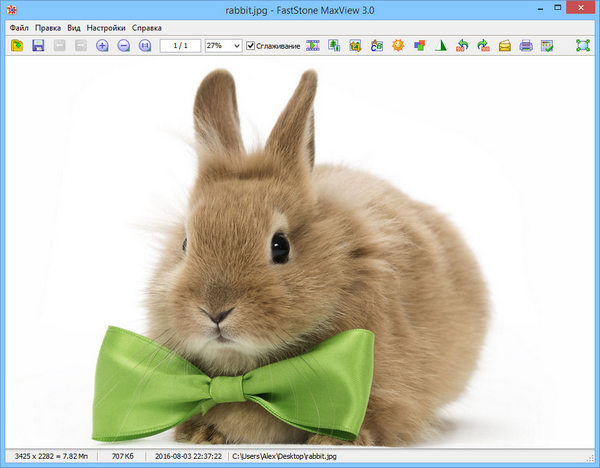
Task: Click the Save floppy disk icon
Action: point(38,46)
